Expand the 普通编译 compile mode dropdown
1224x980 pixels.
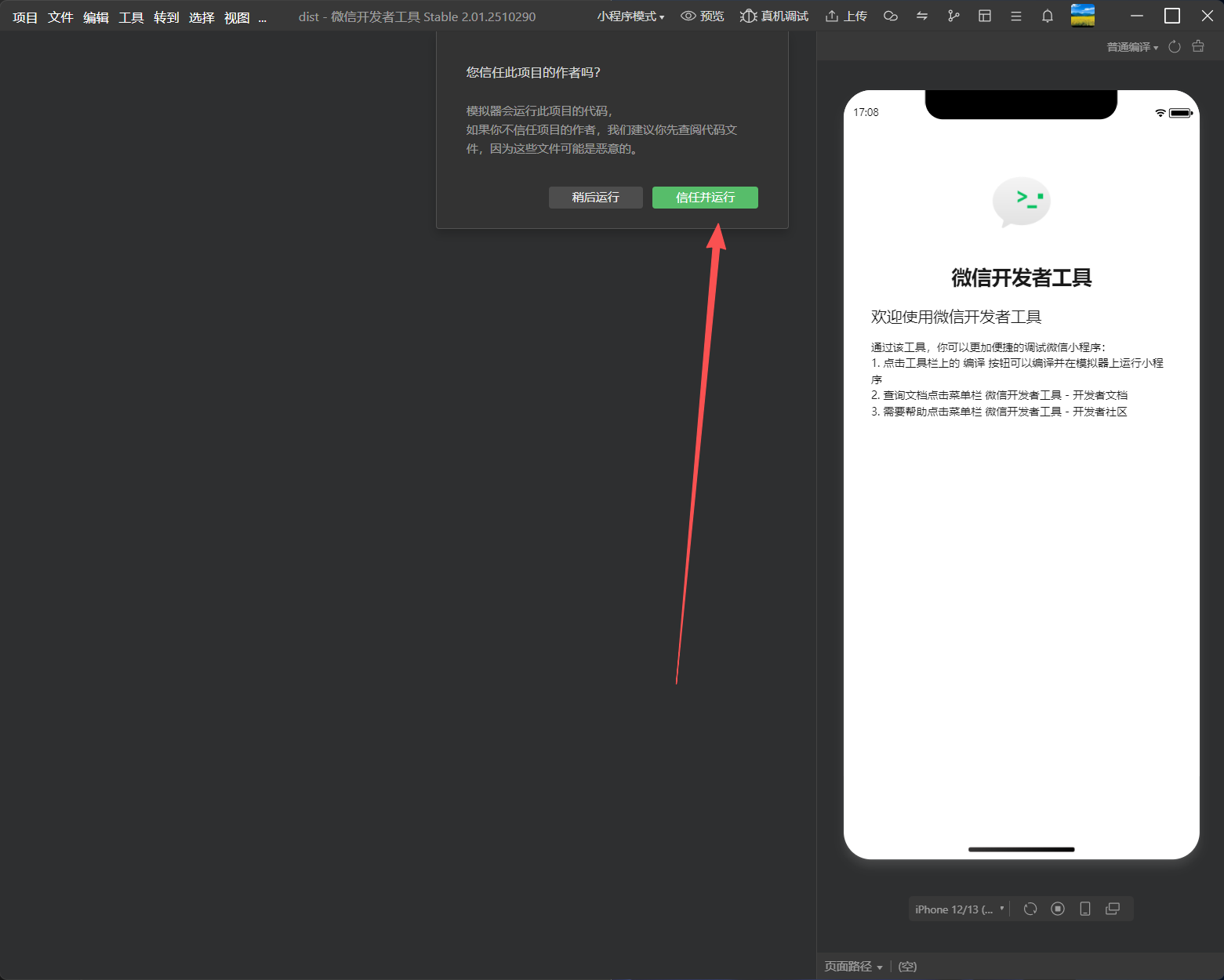pos(1132,47)
